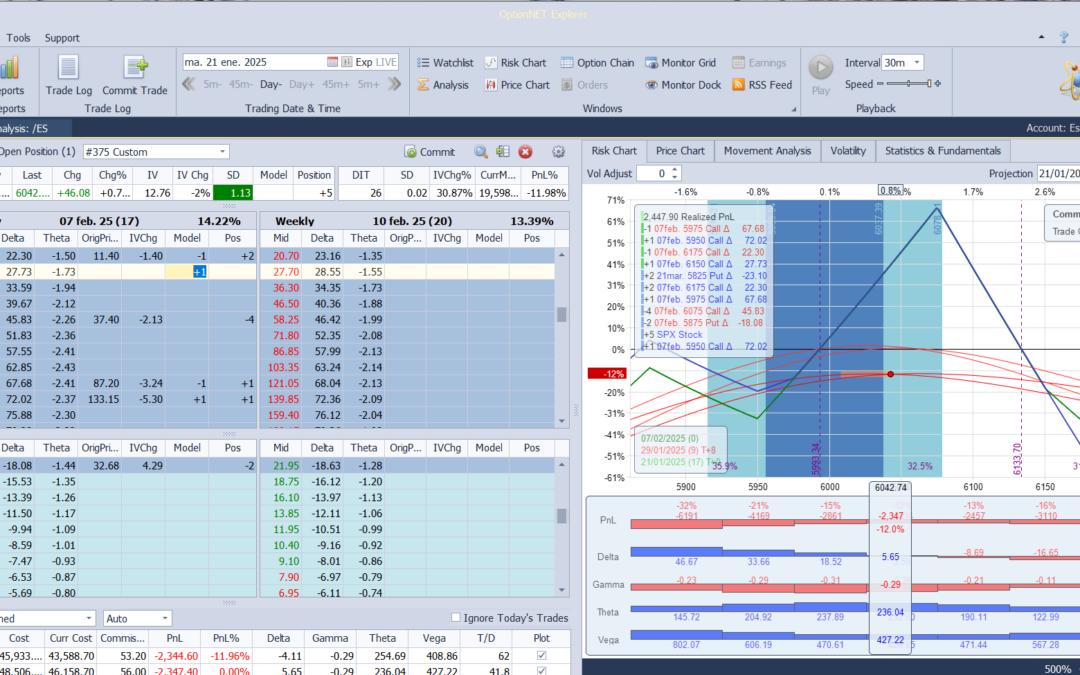Jump forward with the double right arrow

click(x=395, y=84)
